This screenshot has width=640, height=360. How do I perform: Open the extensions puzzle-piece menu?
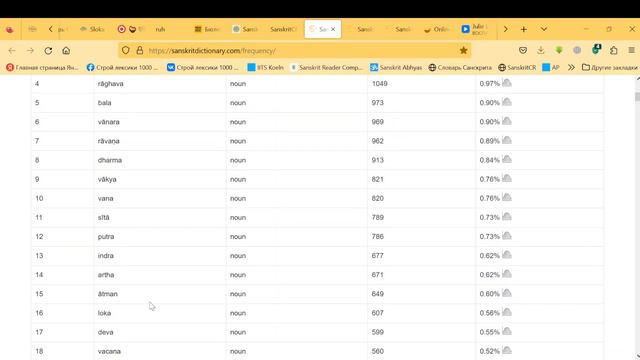(x=613, y=50)
